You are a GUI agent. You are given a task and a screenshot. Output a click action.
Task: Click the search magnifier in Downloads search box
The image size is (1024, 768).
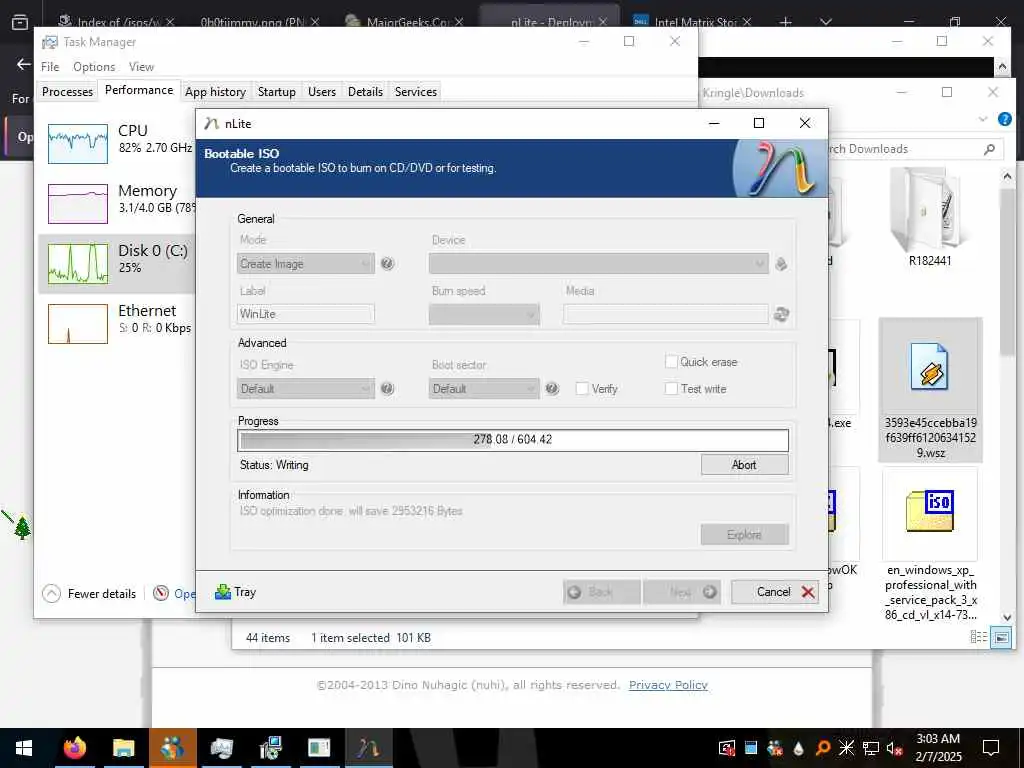pyautogui.click(x=989, y=149)
